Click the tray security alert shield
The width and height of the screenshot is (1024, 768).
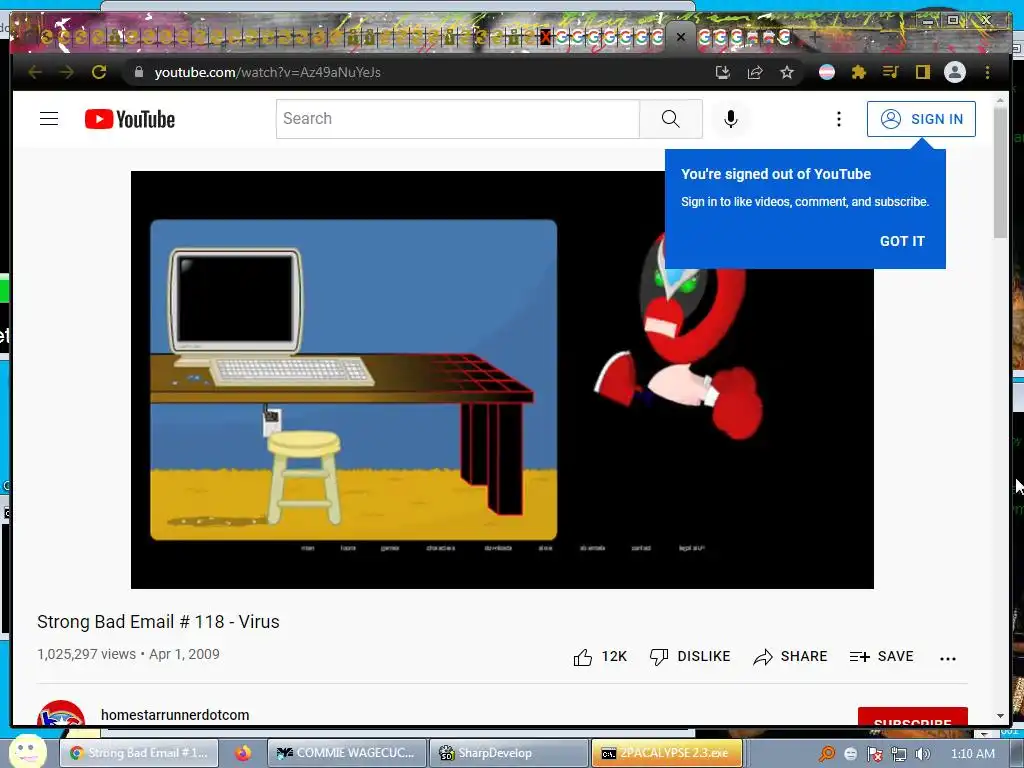point(874,754)
